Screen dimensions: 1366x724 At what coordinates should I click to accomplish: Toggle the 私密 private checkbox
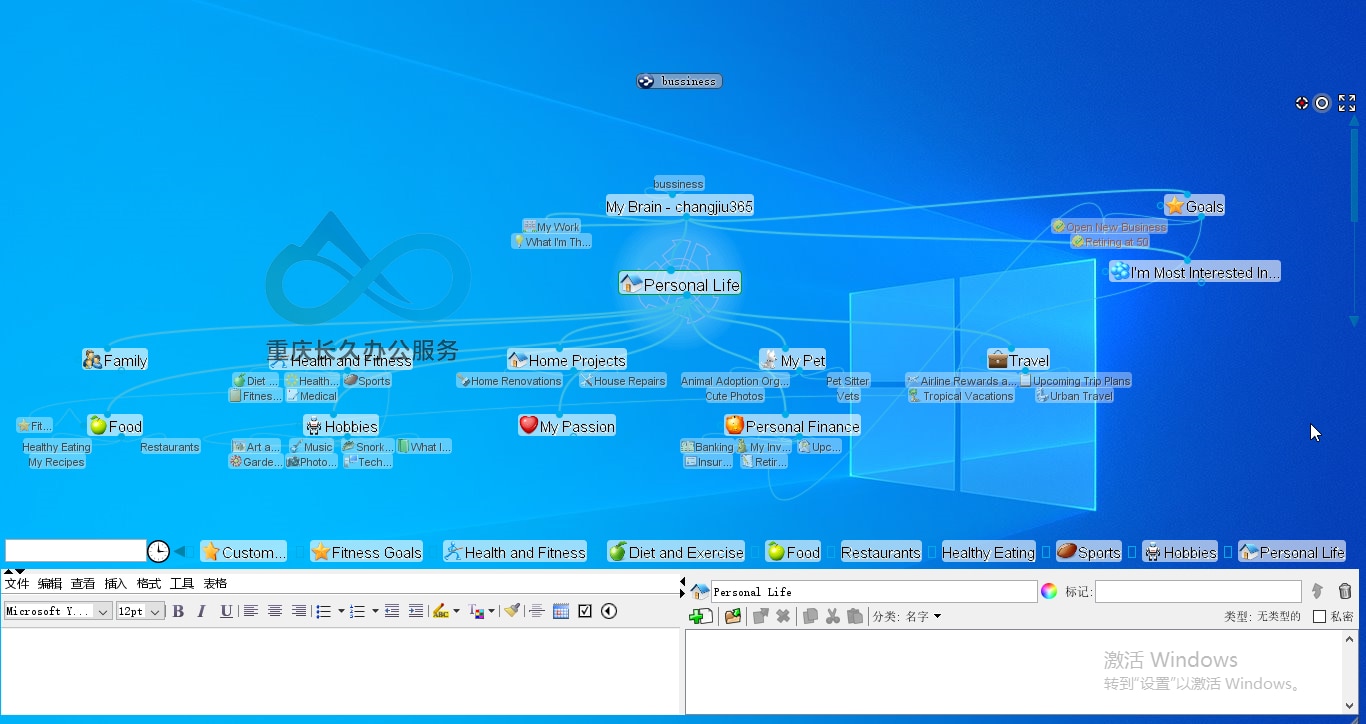[x=1319, y=617]
